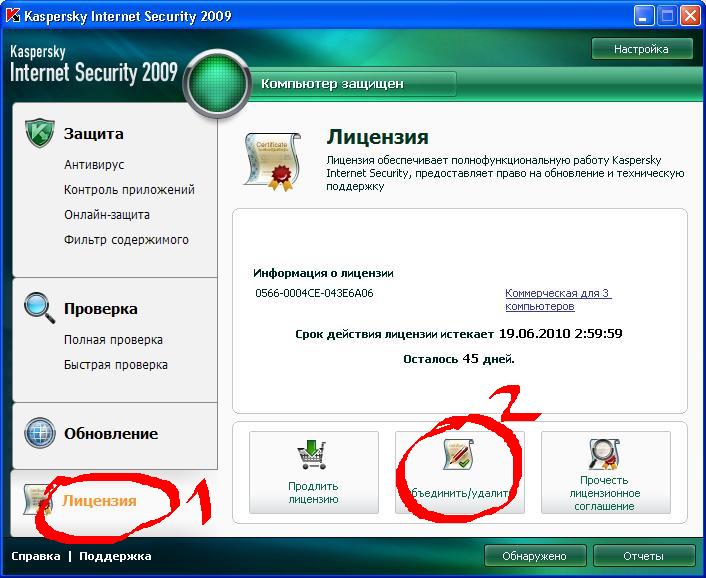Click the license key 0566-0004CE-043E6A06
This screenshot has width=706, height=578.
pyautogui.click(x=314, y=293)
